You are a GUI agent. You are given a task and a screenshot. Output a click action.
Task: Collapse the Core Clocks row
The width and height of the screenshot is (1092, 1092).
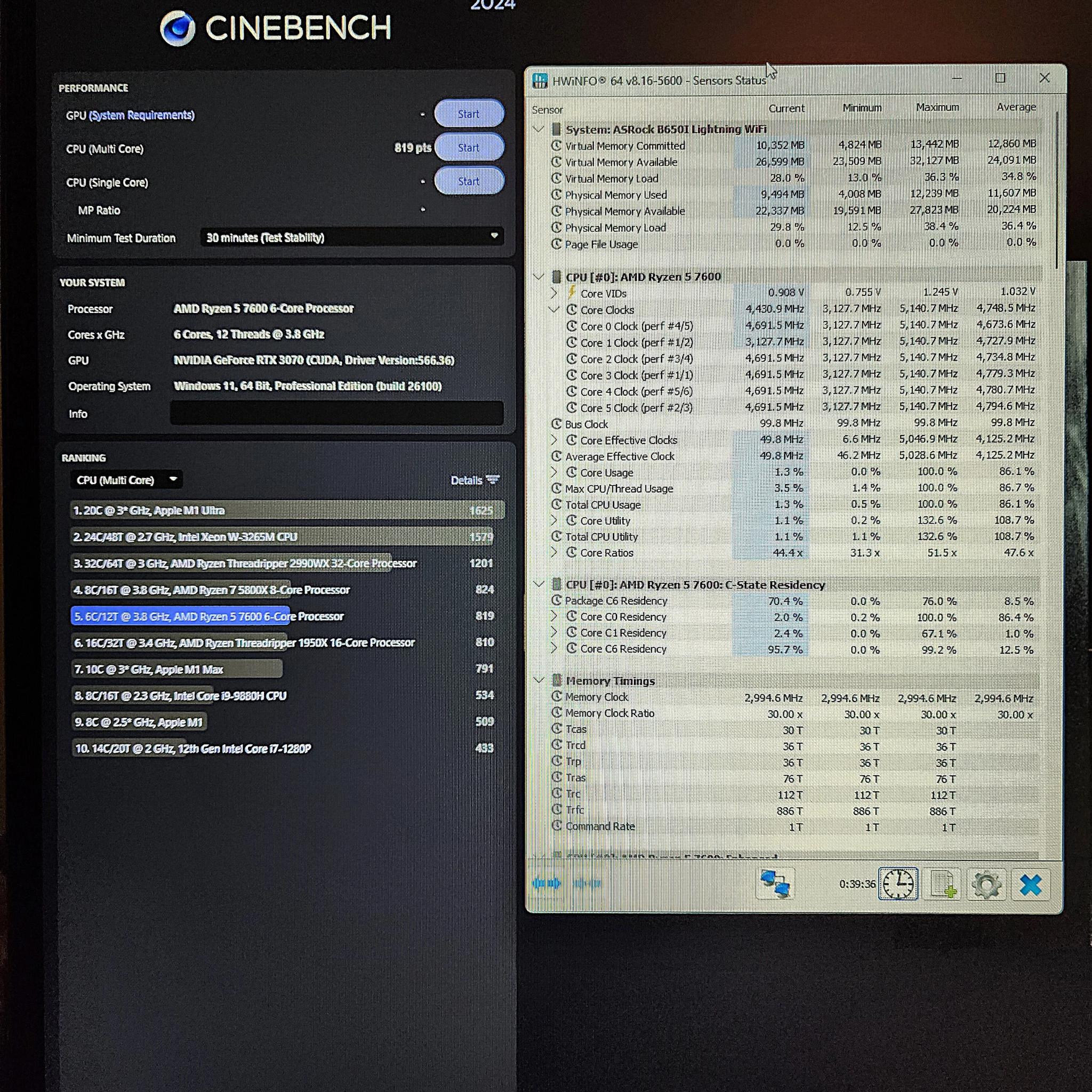[554, 310]
